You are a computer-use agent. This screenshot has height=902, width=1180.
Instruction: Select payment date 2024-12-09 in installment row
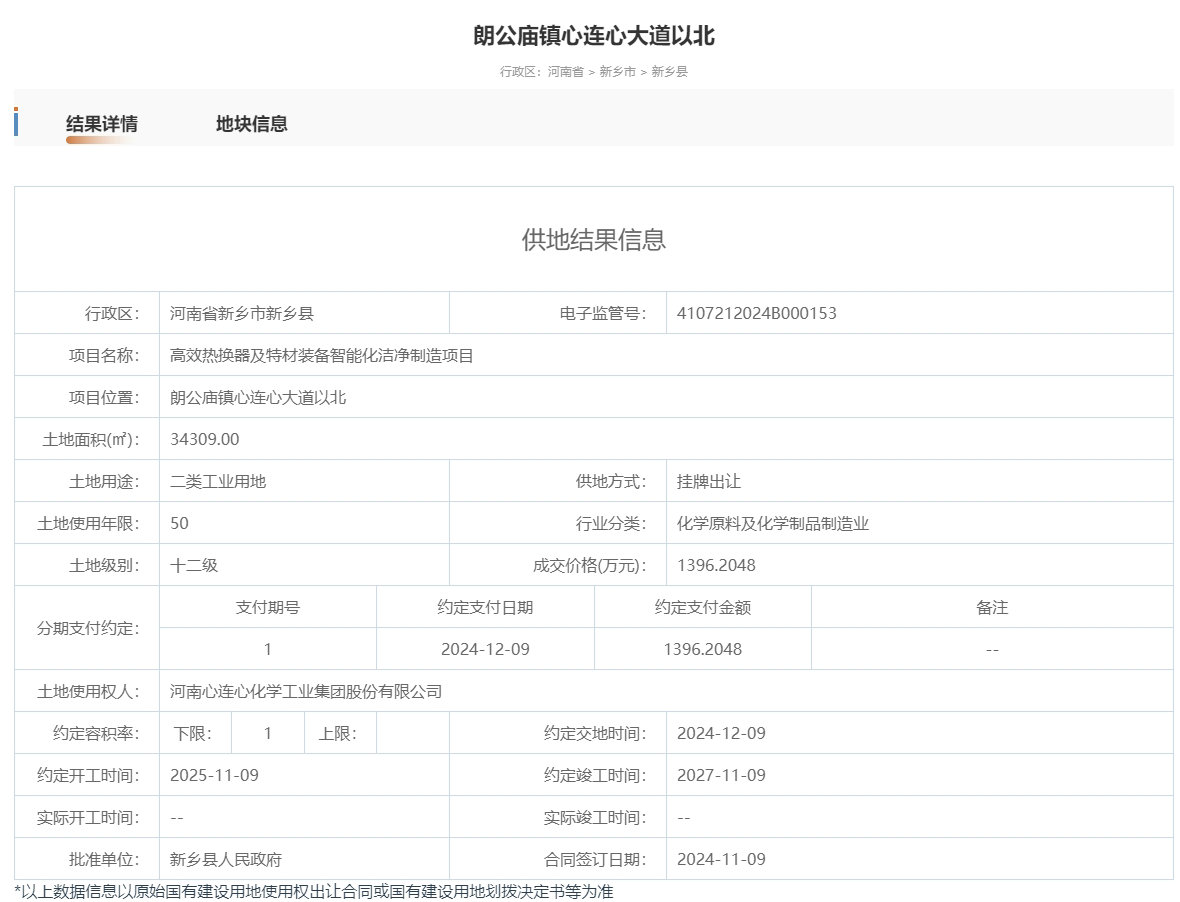pyautogui.click(x=485, y=649)
